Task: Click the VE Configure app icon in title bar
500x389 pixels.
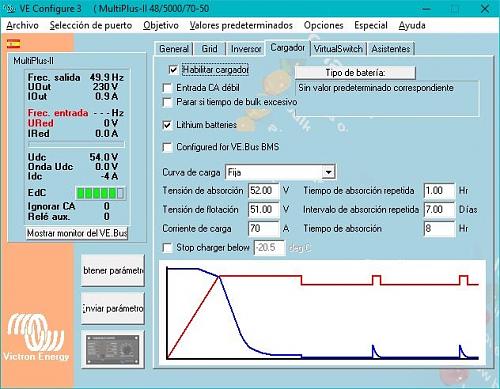Action: tap(9, 9)
